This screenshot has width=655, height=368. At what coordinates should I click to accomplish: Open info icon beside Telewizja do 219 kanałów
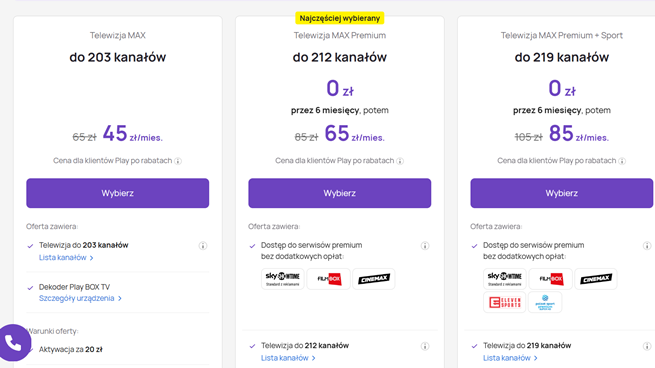click(647, 346)
